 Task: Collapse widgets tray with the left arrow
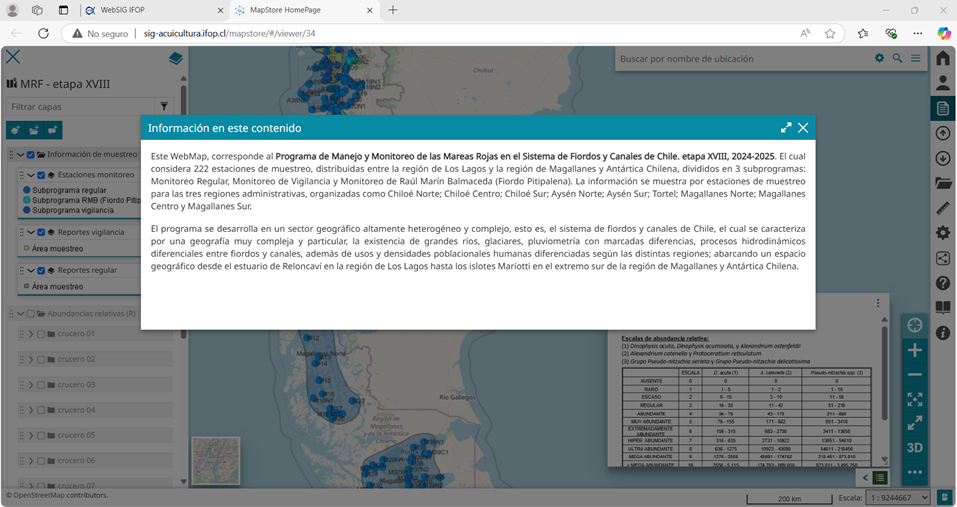pyautogui.click(x=865, y=478)
